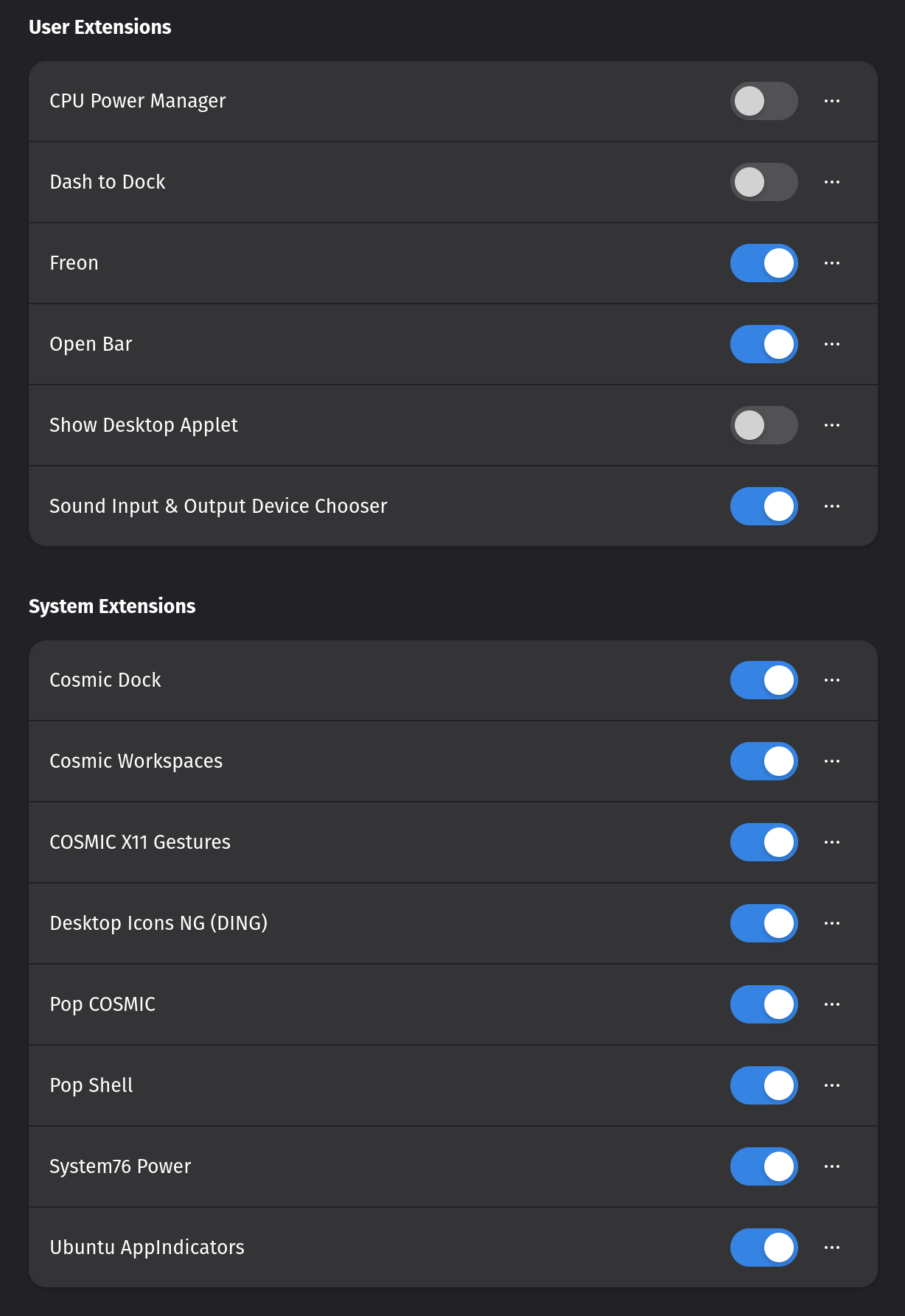Turn off the Ubuntu AppIndicators switch

click(x=764, y=1247)
